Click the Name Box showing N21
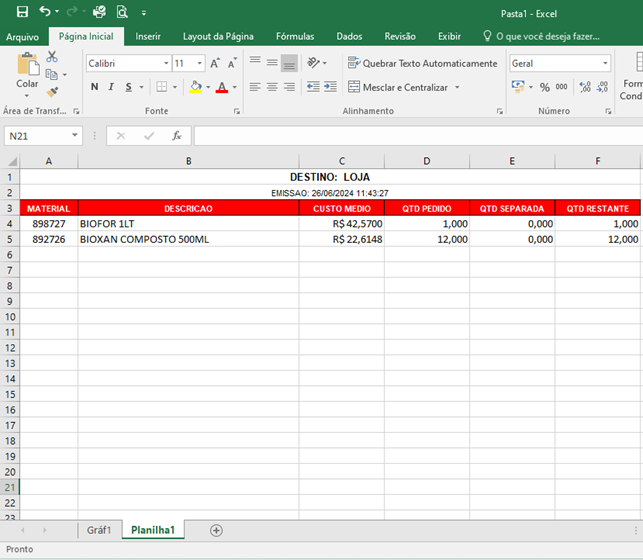Screen dimensions: 643x560 click(43, 136)
